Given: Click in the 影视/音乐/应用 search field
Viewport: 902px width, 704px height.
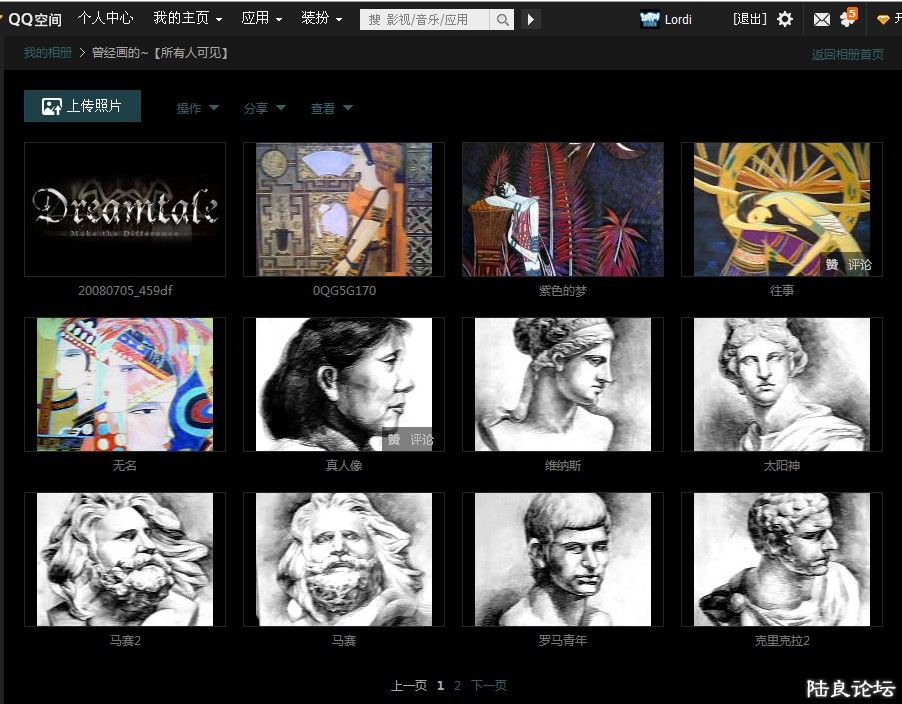Looking at the screenshot, I should tap(425, 19).
